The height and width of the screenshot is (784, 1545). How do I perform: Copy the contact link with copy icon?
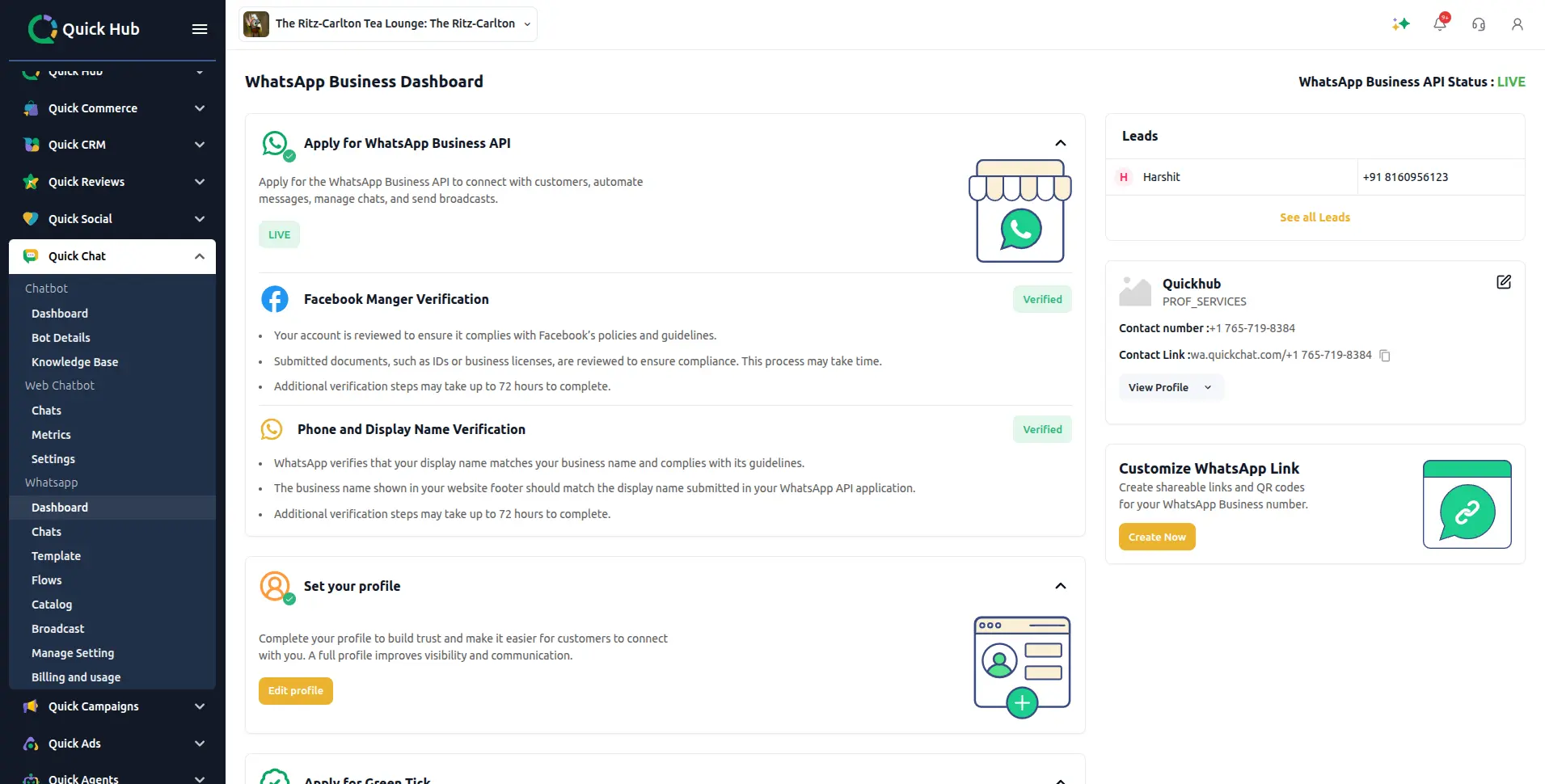[1385, 356]
